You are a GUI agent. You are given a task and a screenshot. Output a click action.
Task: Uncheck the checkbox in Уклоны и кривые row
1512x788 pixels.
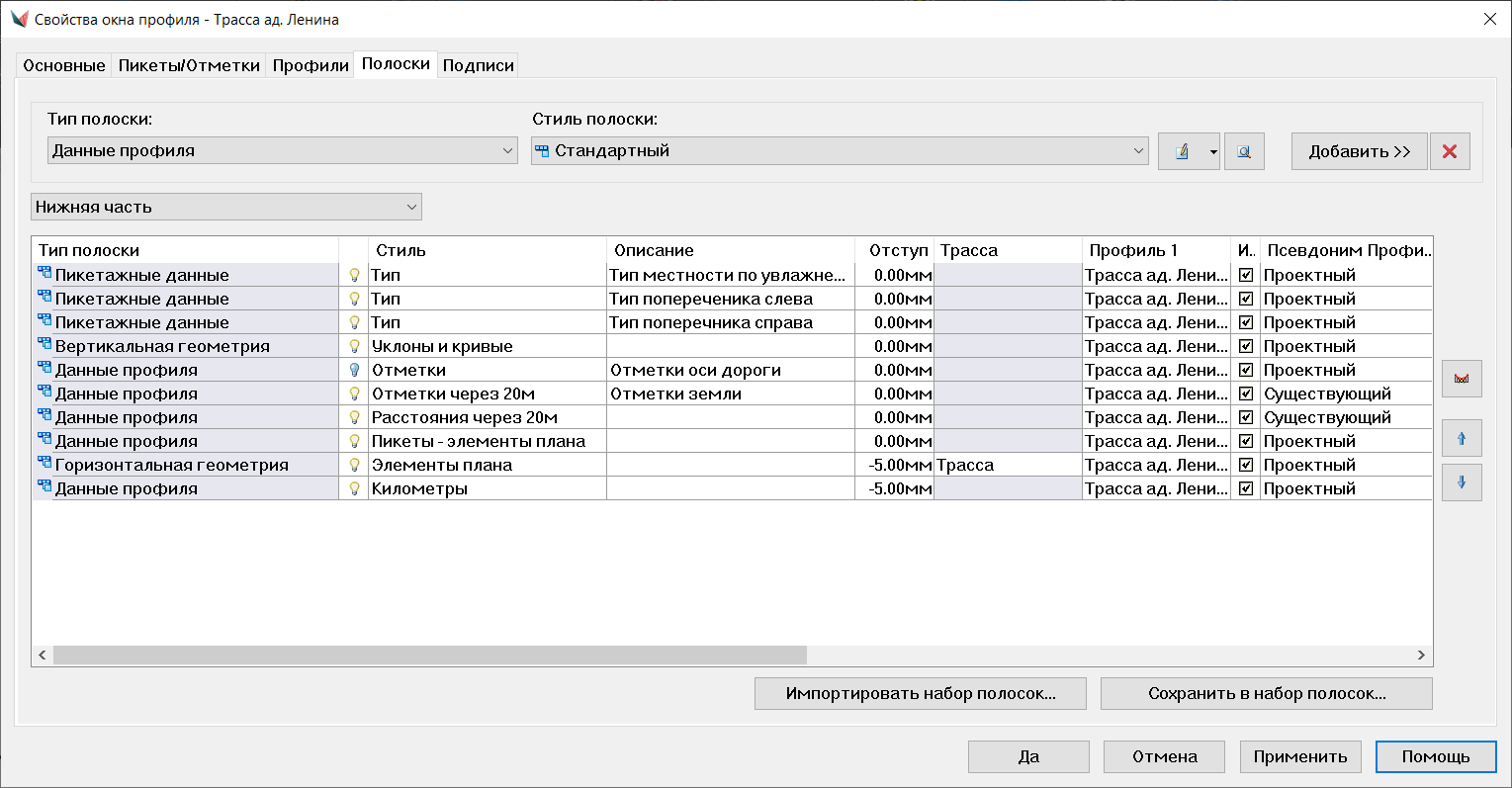point(1246,346)
